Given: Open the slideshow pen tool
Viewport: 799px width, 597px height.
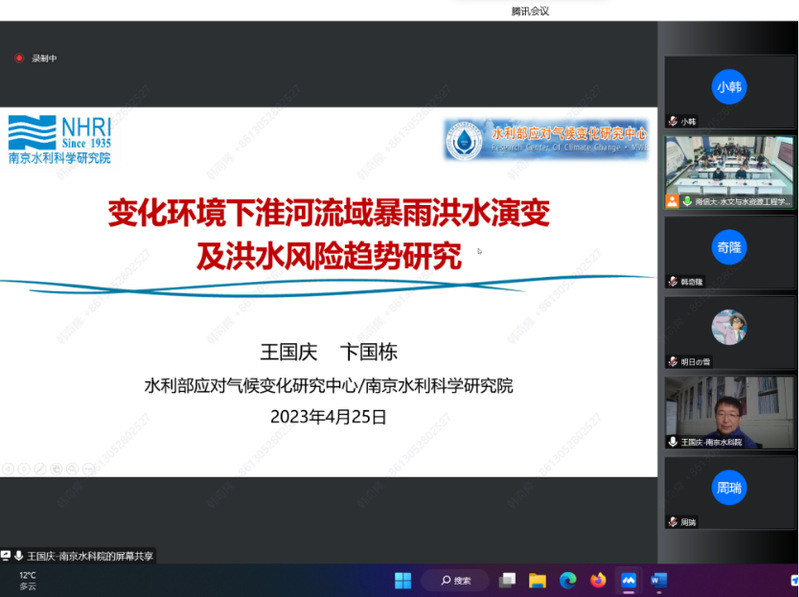Looking at the screenshot, I should tap(40, 468).
